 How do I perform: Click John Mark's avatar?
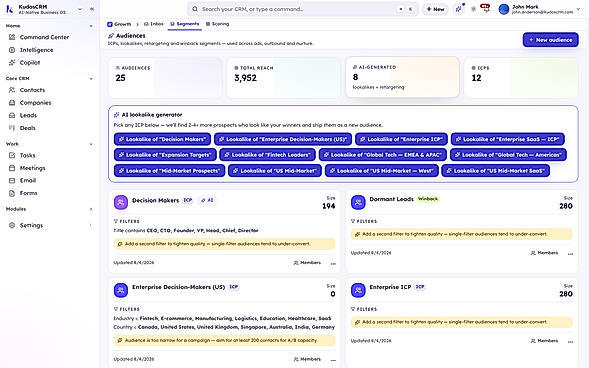(x=504, y=9)
